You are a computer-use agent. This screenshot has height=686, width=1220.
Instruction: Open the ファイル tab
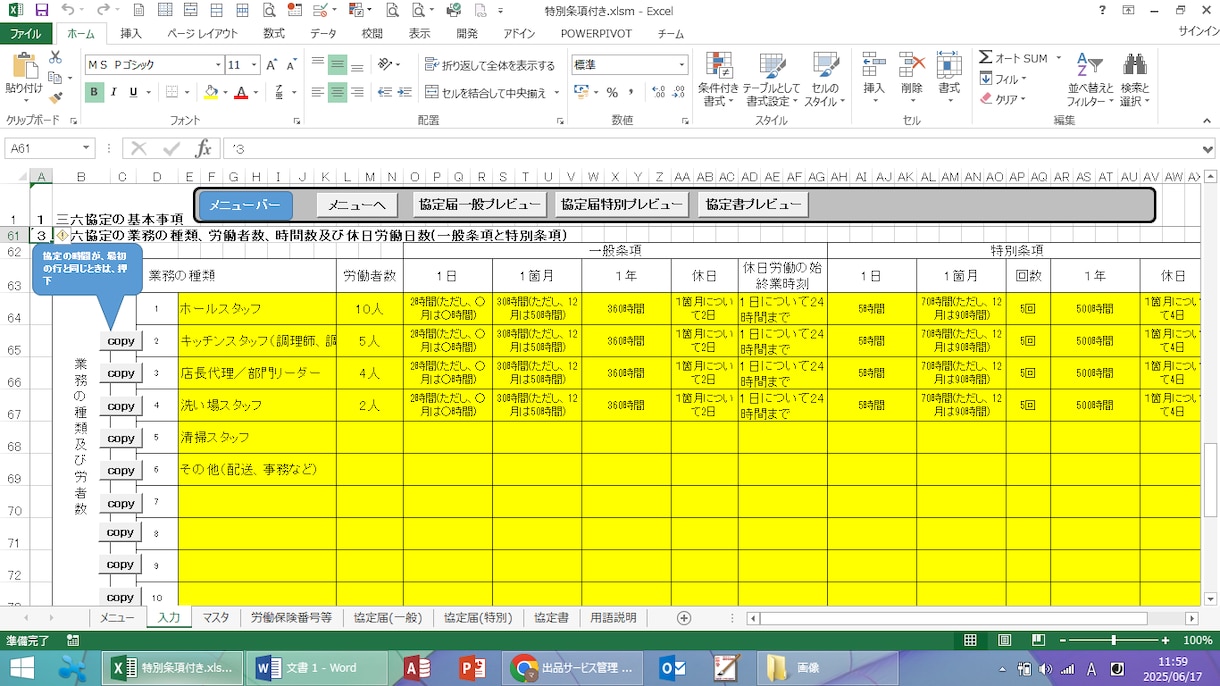tap(25, 33)
